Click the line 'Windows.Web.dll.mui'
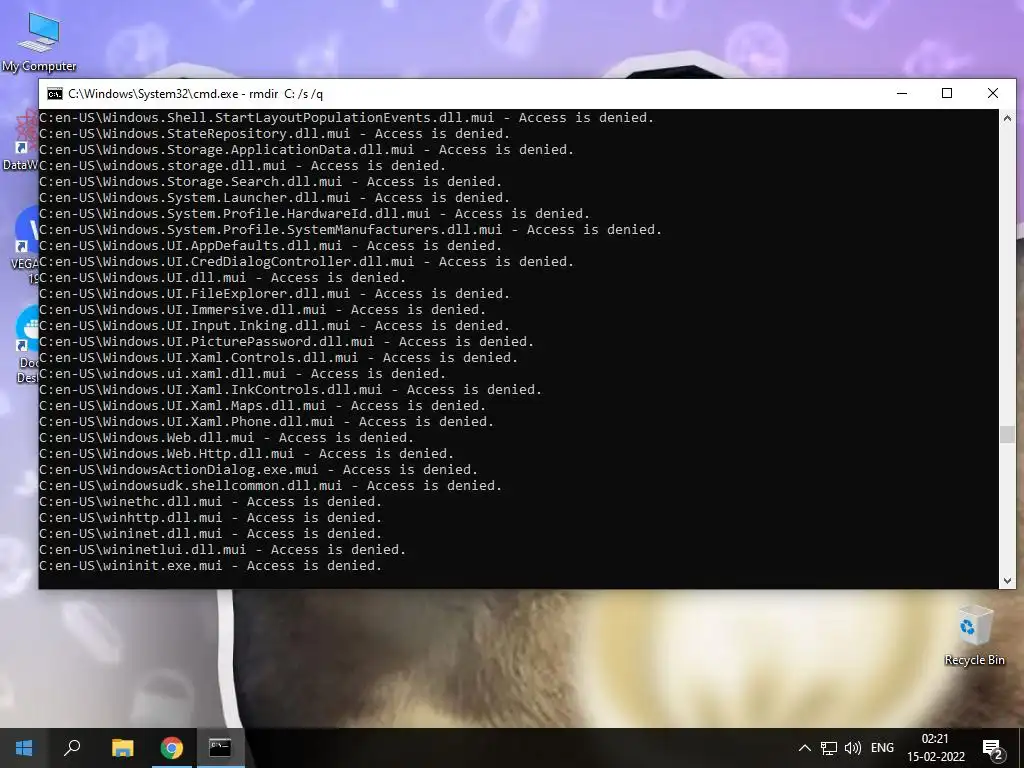The width and height of the screenshot is (1024, 768). click(x=226, y=438)
